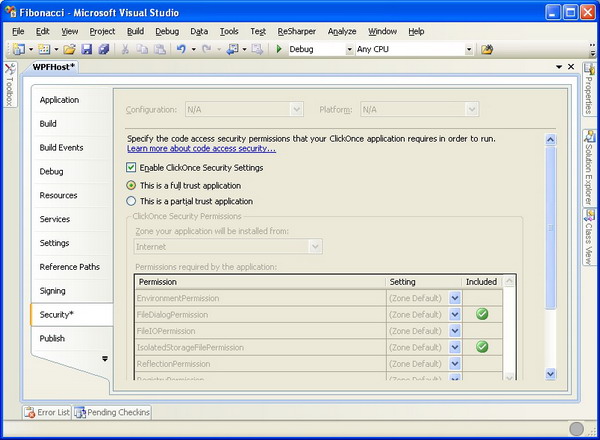
Task: Show more property page tabs arrow
Action: [x=105, y=359]
